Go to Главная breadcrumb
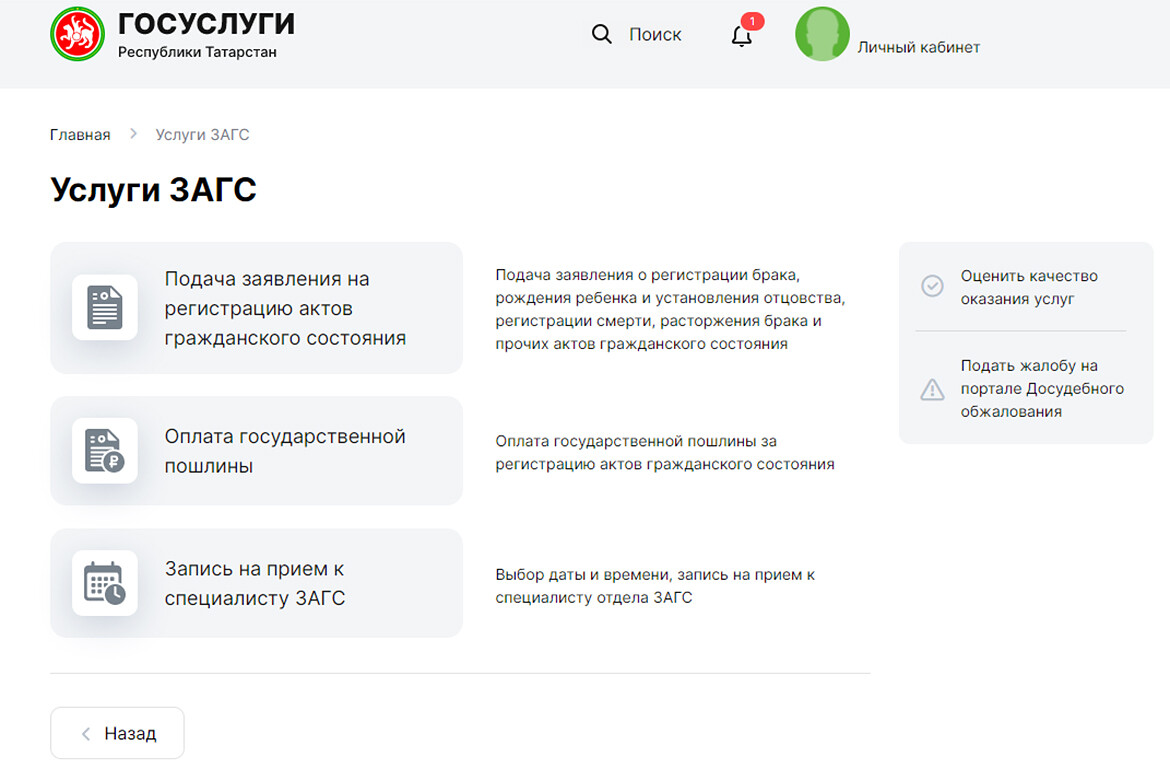Image resolution: width=1170 pixels, height=780 pixels. [80, 134]
